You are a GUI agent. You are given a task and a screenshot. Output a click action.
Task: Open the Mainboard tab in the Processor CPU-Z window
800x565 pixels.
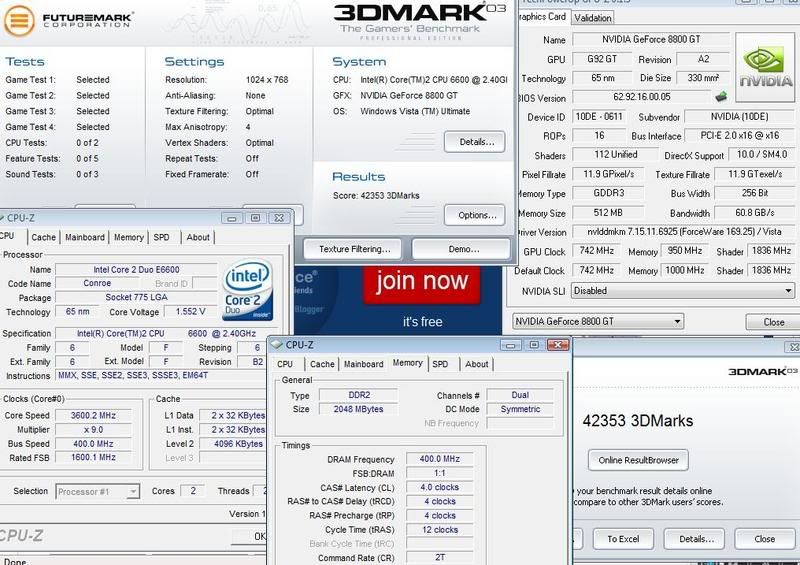point(84,237)
